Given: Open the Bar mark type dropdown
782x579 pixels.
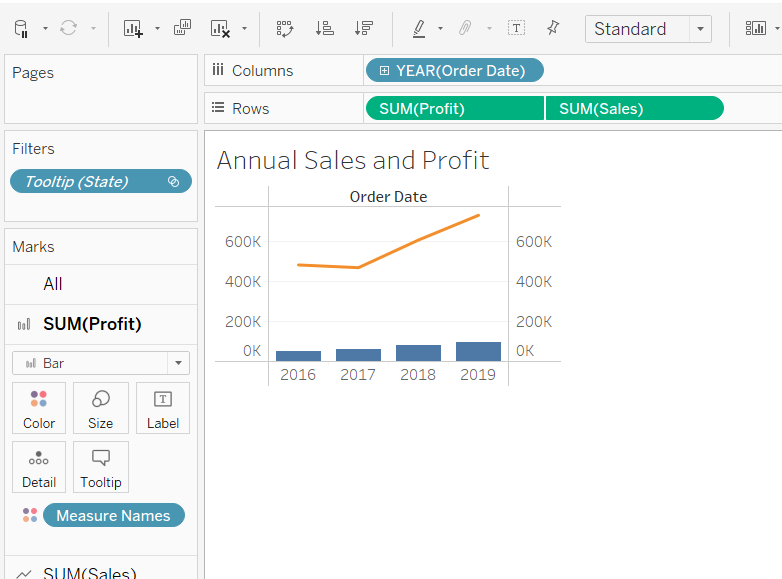Looking at the screenshot, I should pyautogui.click(x=178, y=363).
